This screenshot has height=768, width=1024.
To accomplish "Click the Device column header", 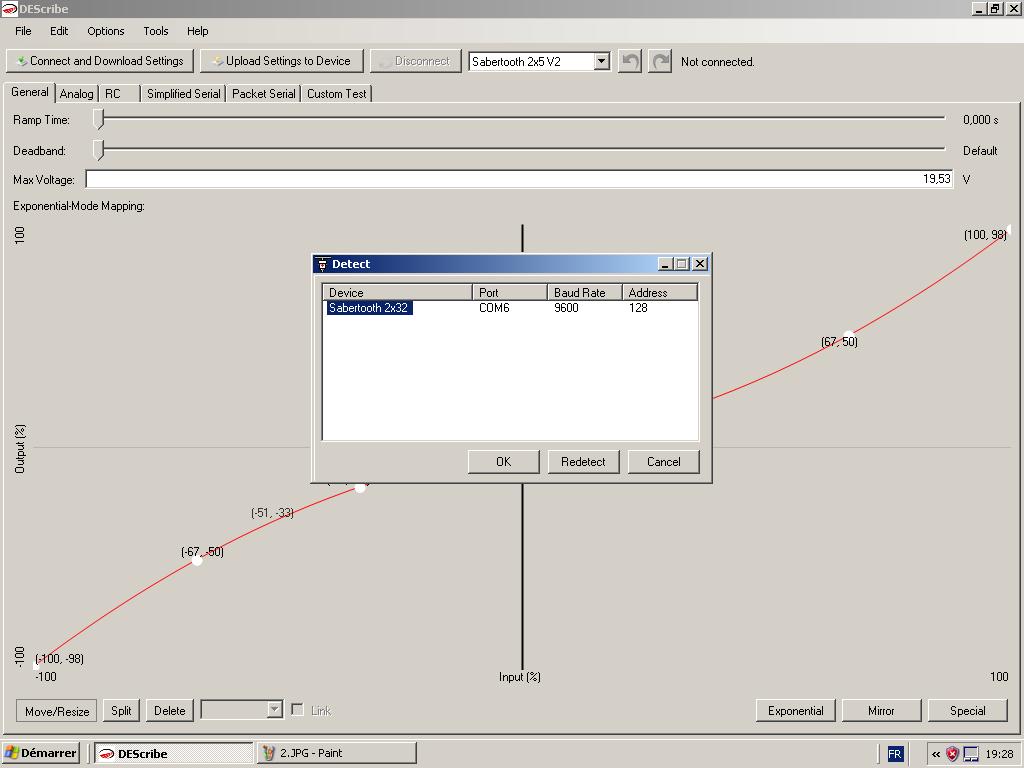I will point(397,293).
